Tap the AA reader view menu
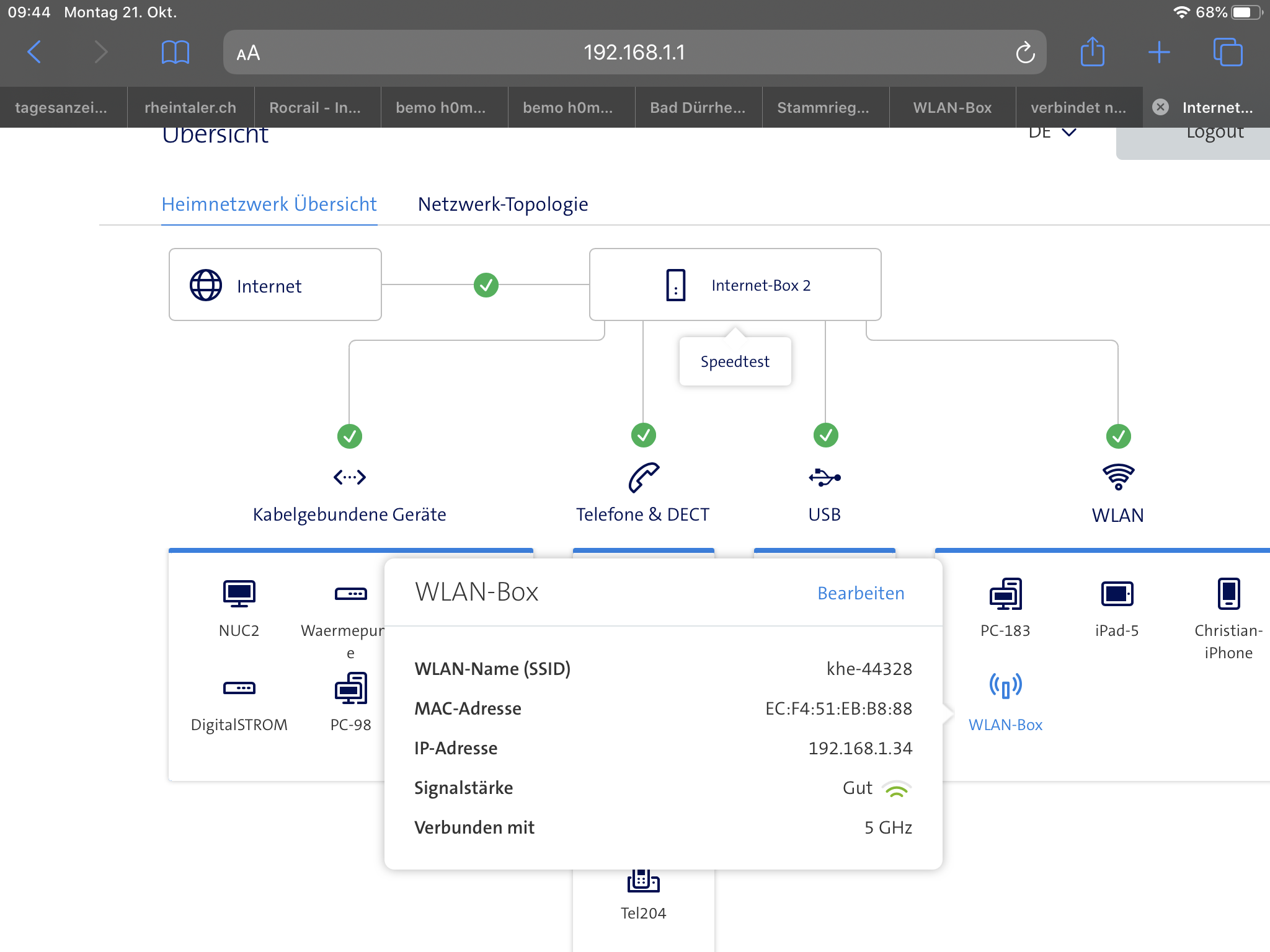 click(248, 53)
